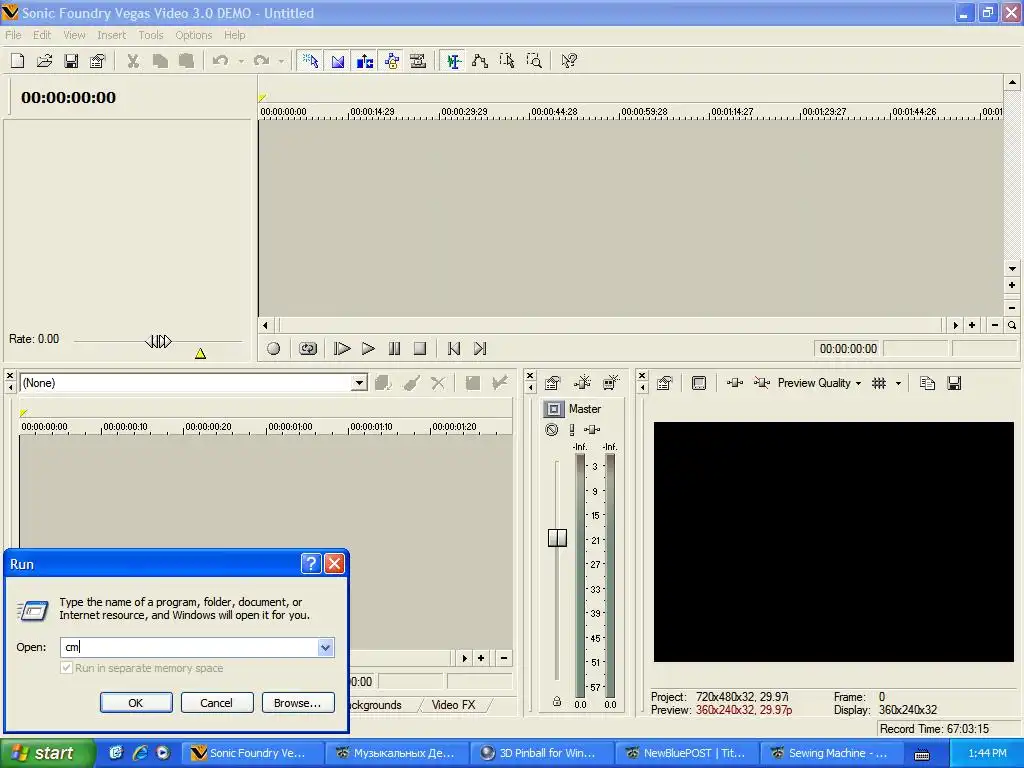Toggle Ignore Event Grouping button
This screenshot has width=1024, height=768.
point(418,61)
